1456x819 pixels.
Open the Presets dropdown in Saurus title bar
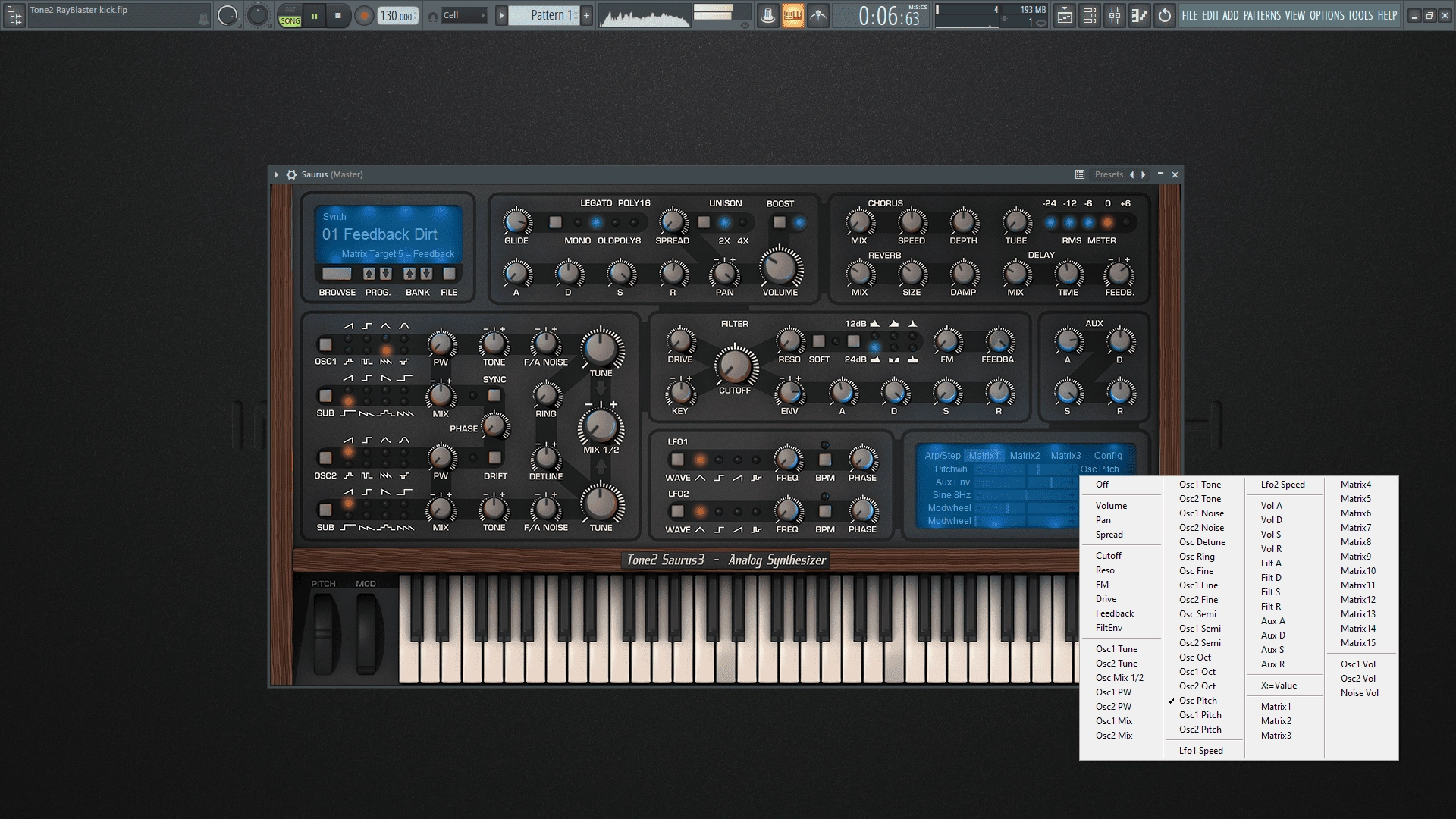coord(1109,174)
